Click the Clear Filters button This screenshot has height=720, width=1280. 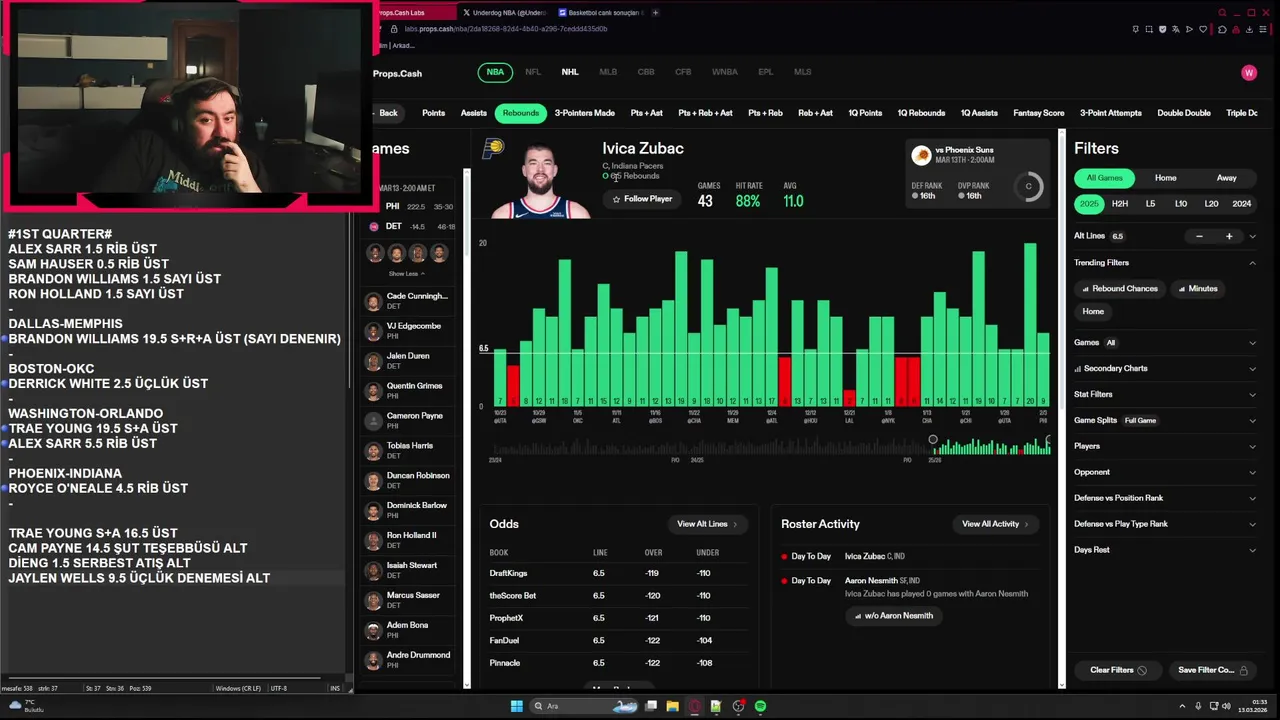(1118, 670)
